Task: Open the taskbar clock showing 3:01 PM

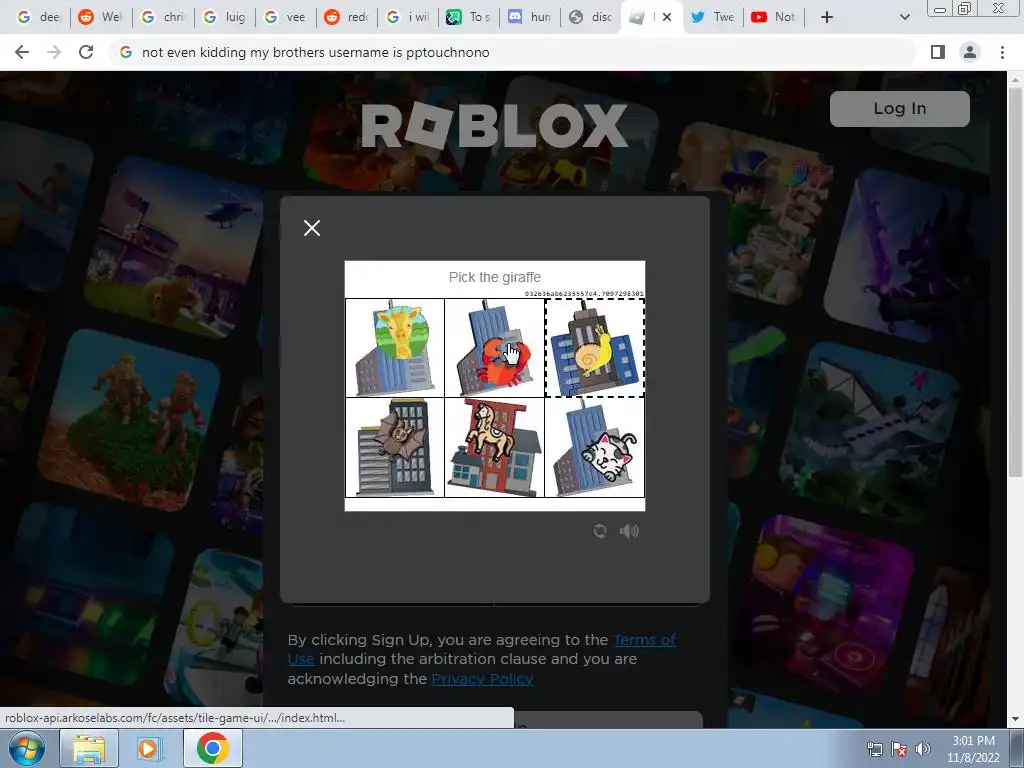Action: pos(973,748)
